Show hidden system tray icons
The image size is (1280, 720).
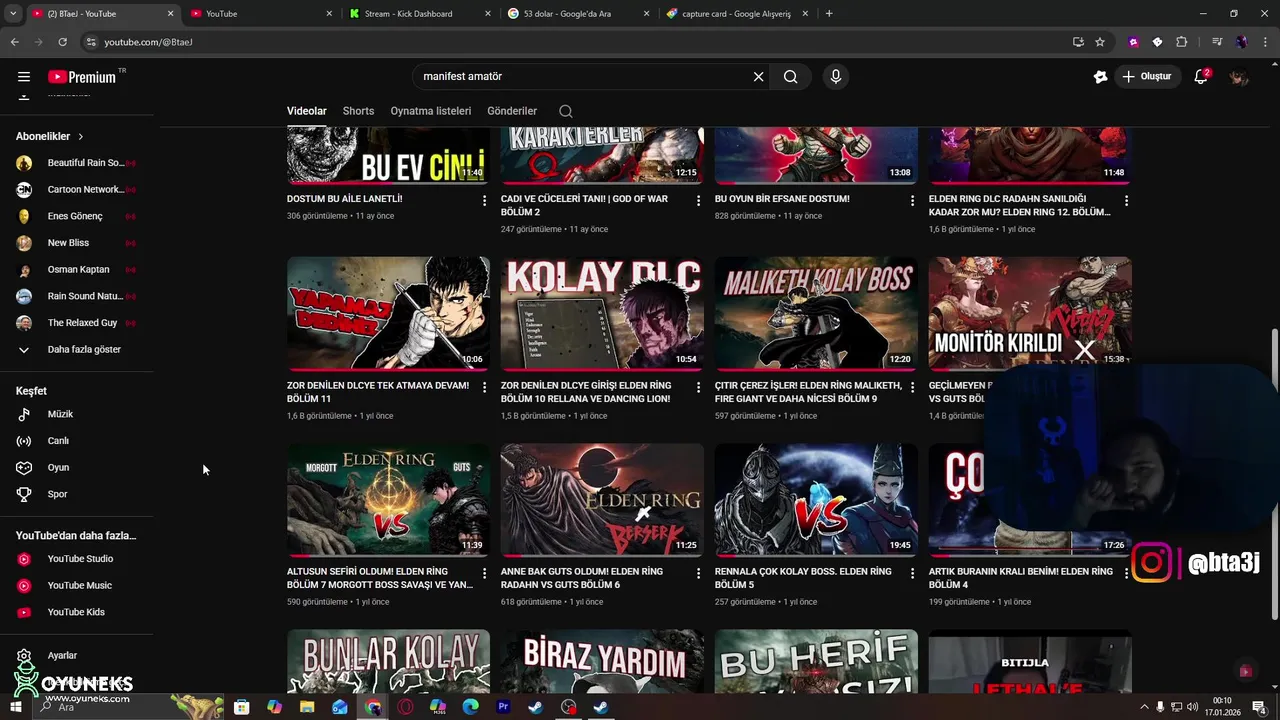(x=1144, y=707)
